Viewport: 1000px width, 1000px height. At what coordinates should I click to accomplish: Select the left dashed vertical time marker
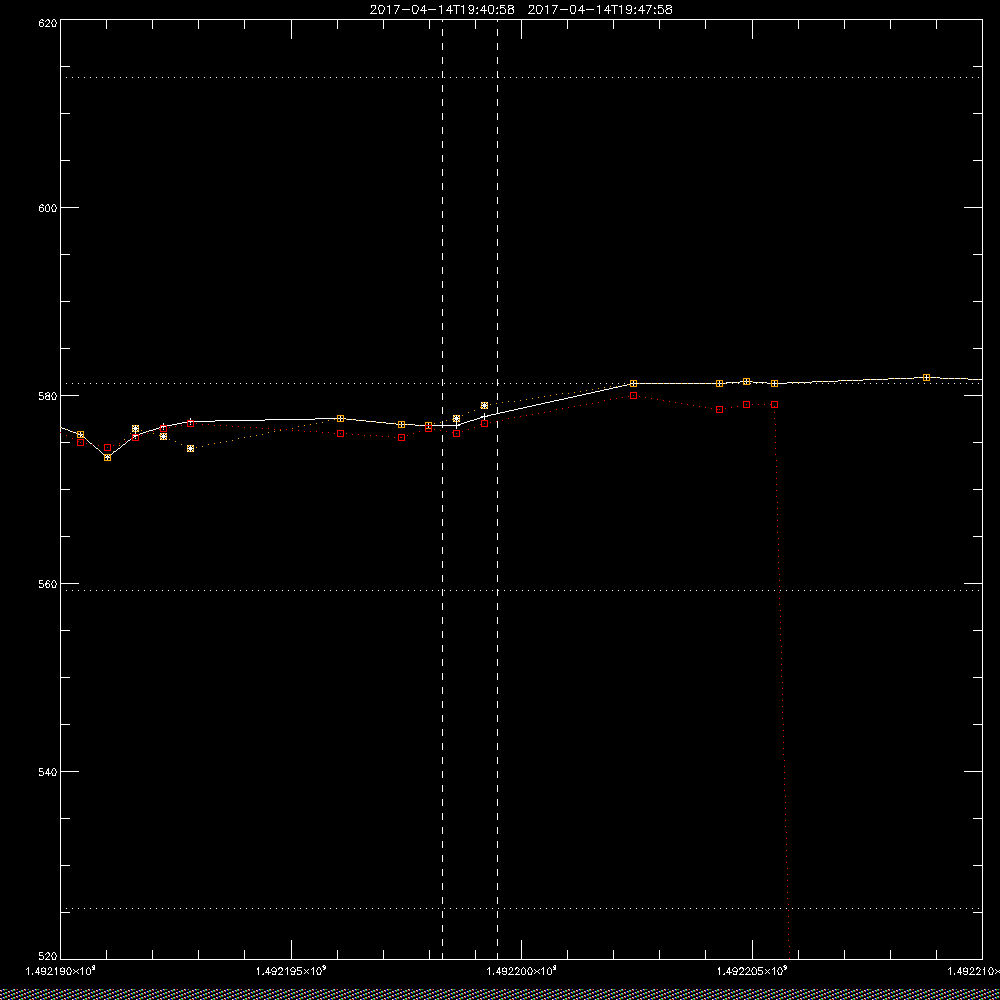[x=443, y=489]
